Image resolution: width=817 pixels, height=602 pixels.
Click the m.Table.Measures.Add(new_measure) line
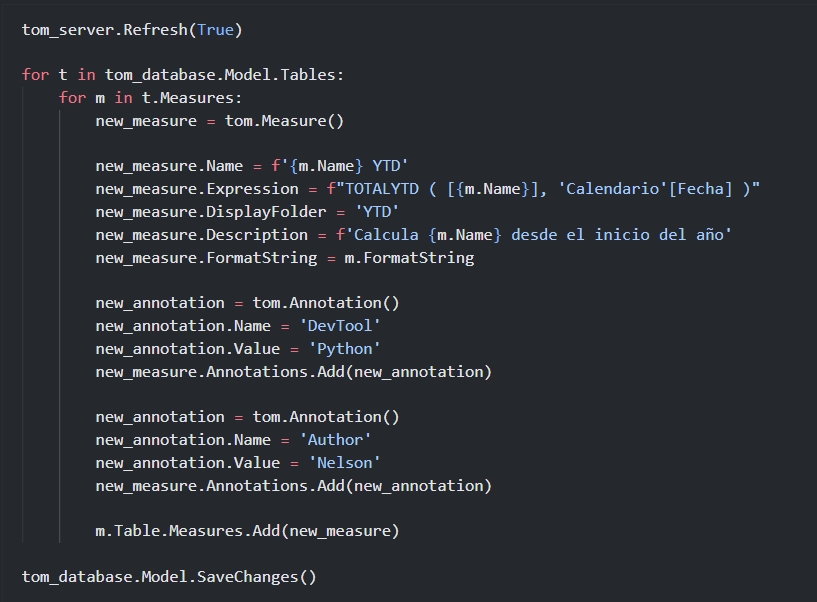(247, 530)
